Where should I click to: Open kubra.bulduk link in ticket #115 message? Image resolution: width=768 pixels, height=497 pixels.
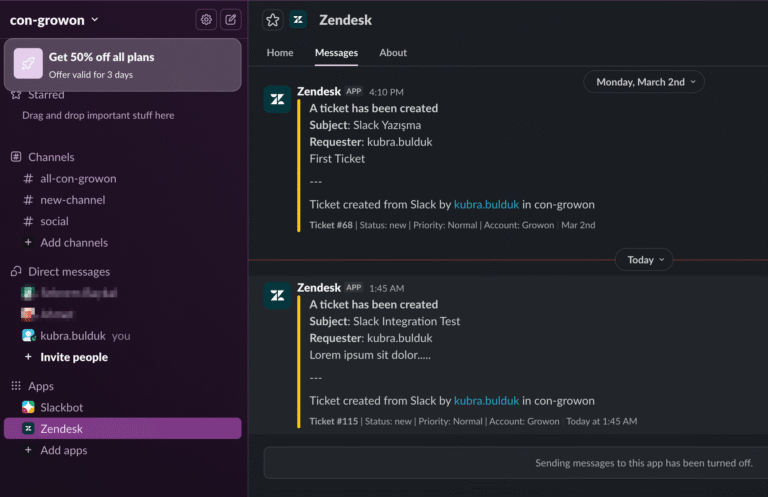click(x=486, y=401)
